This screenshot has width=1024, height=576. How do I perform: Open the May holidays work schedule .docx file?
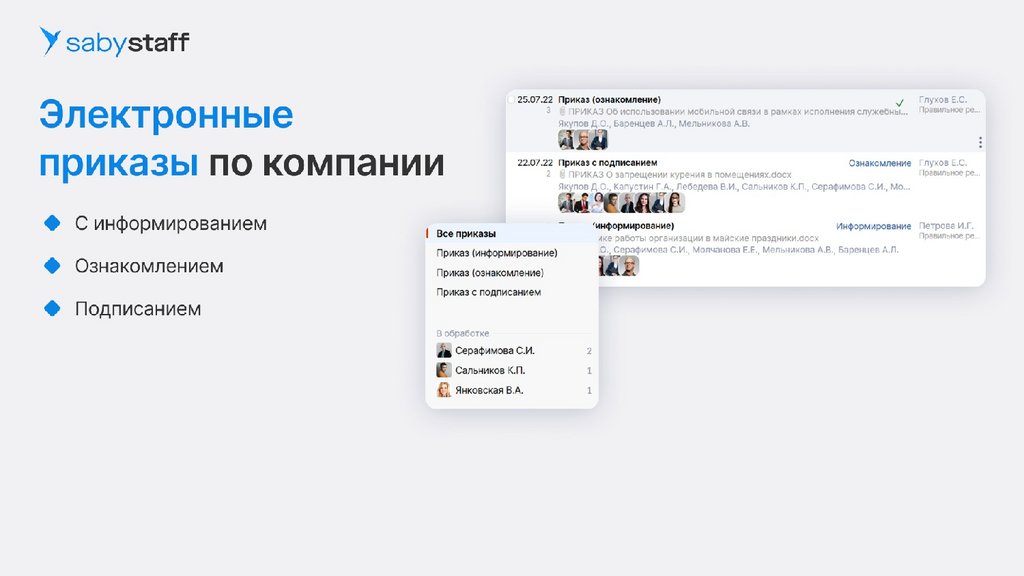pyautogui.click(x=709, y=238)
